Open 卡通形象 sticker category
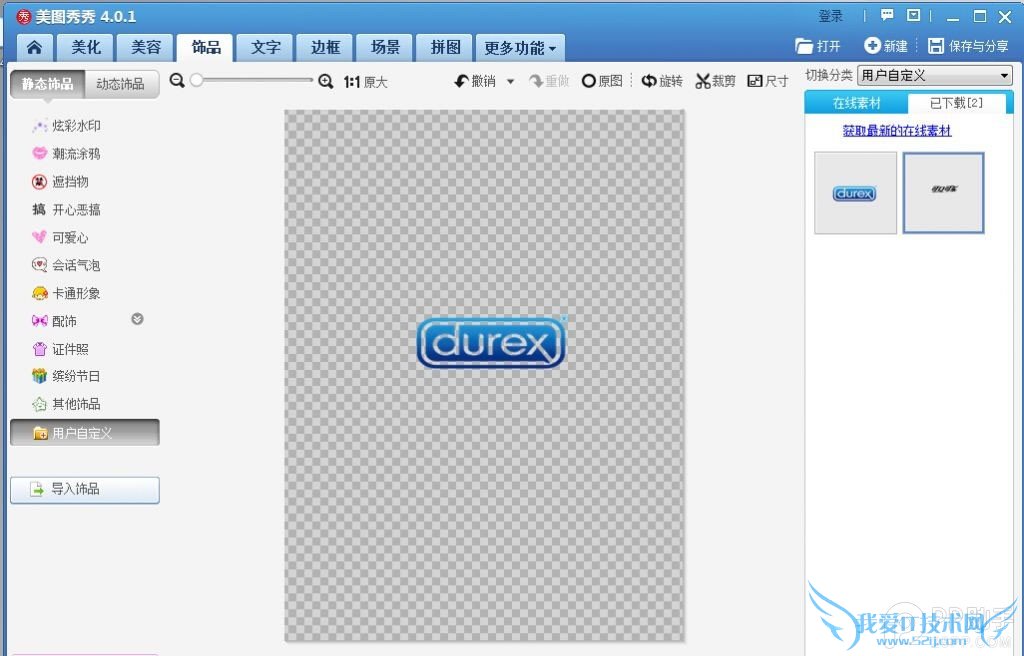Viewport: 1024px width, 656px height. (x=67, y=293)
